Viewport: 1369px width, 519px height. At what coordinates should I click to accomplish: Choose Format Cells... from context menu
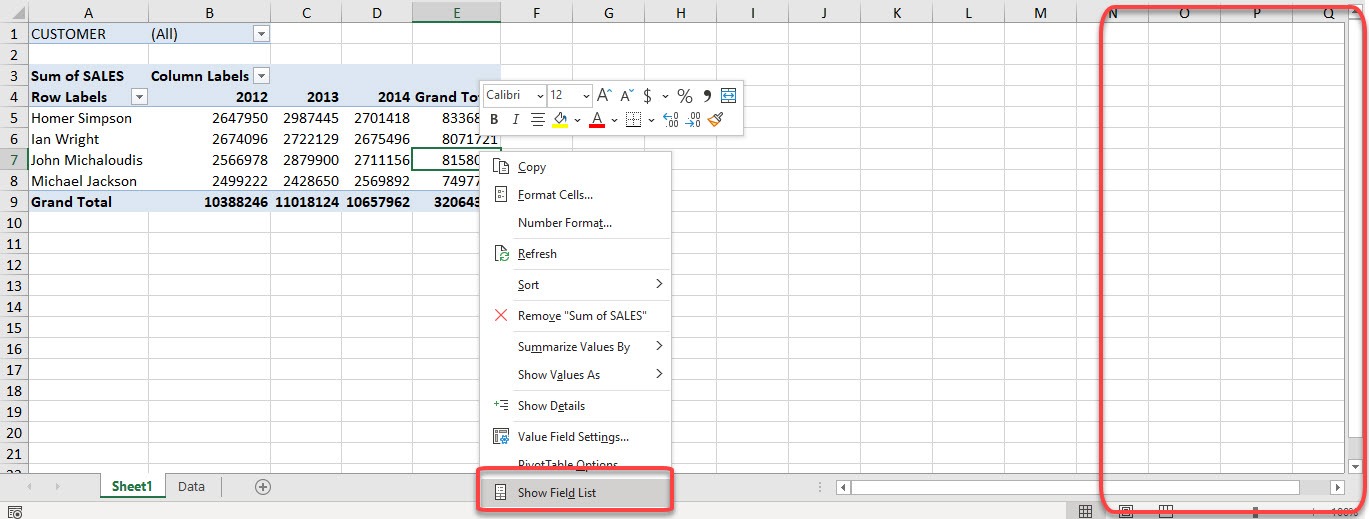click(577, 195)
